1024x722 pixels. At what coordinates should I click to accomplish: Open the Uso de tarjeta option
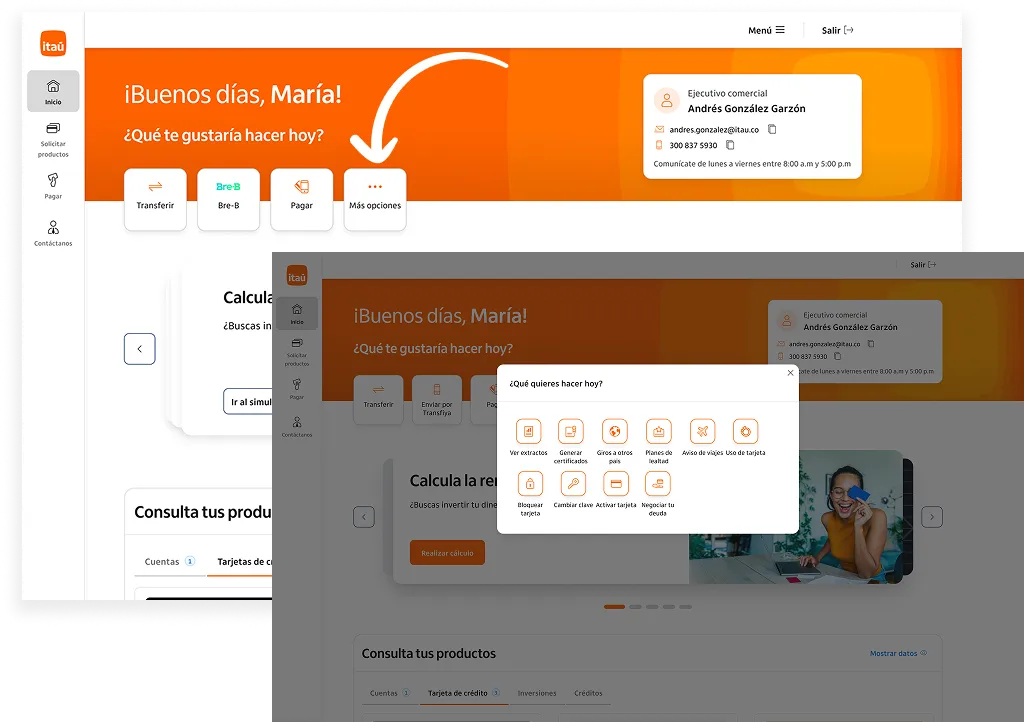(x=745, y=432)
